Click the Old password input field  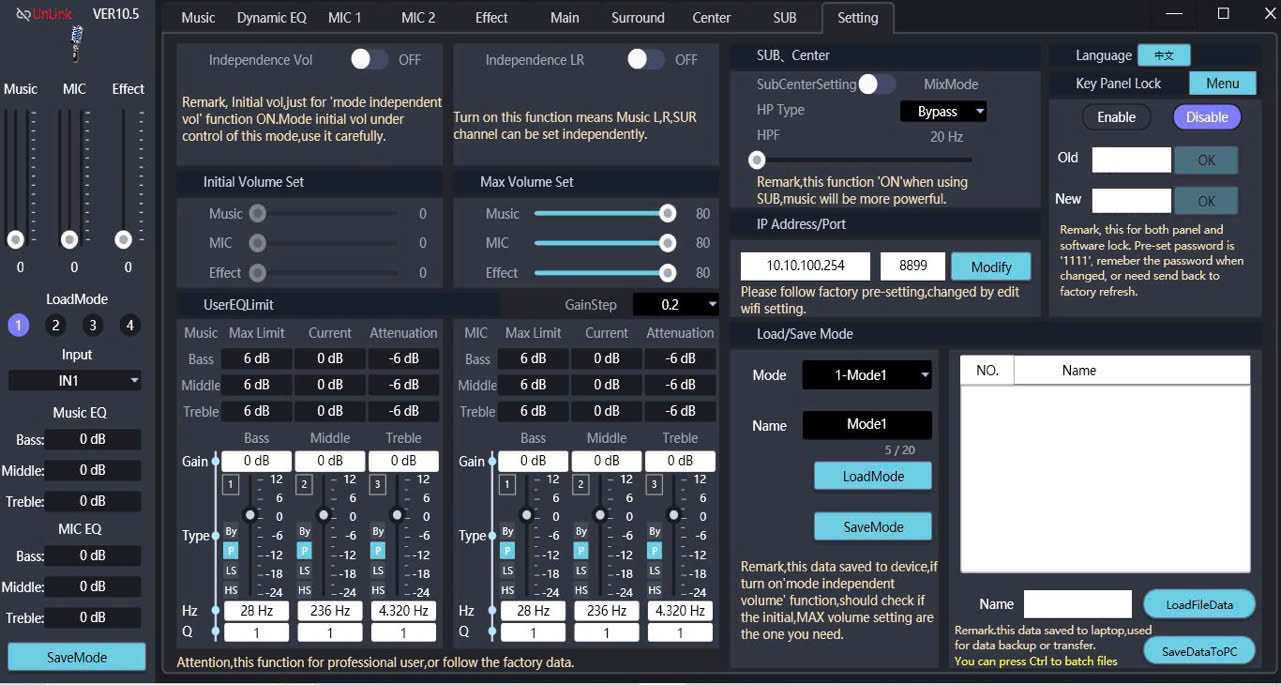point(1131,160)
